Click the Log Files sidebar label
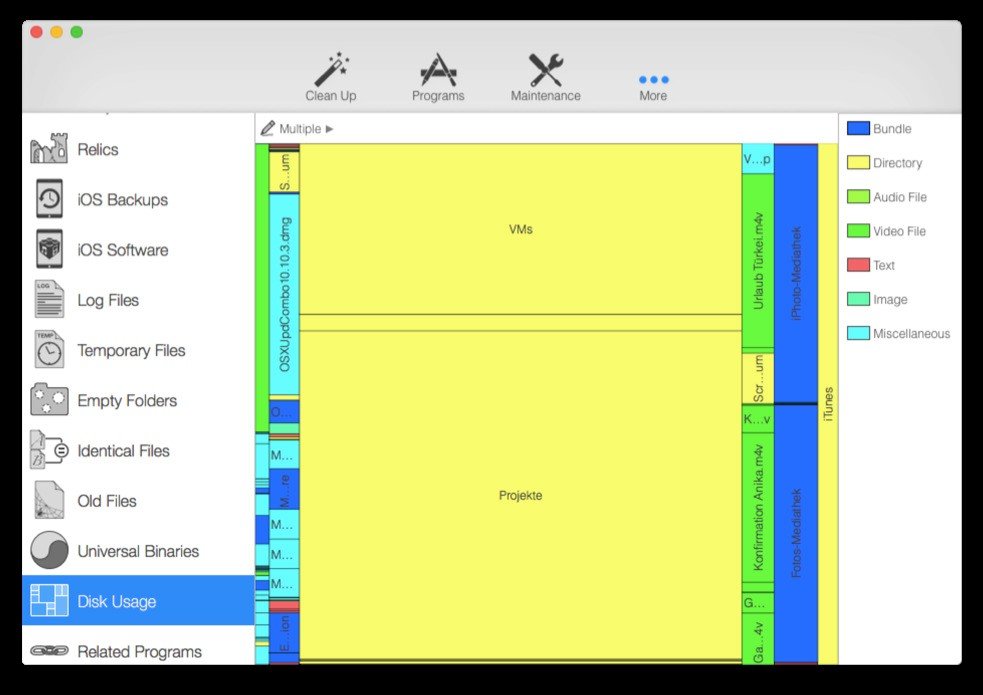 [x=108, y=300]
